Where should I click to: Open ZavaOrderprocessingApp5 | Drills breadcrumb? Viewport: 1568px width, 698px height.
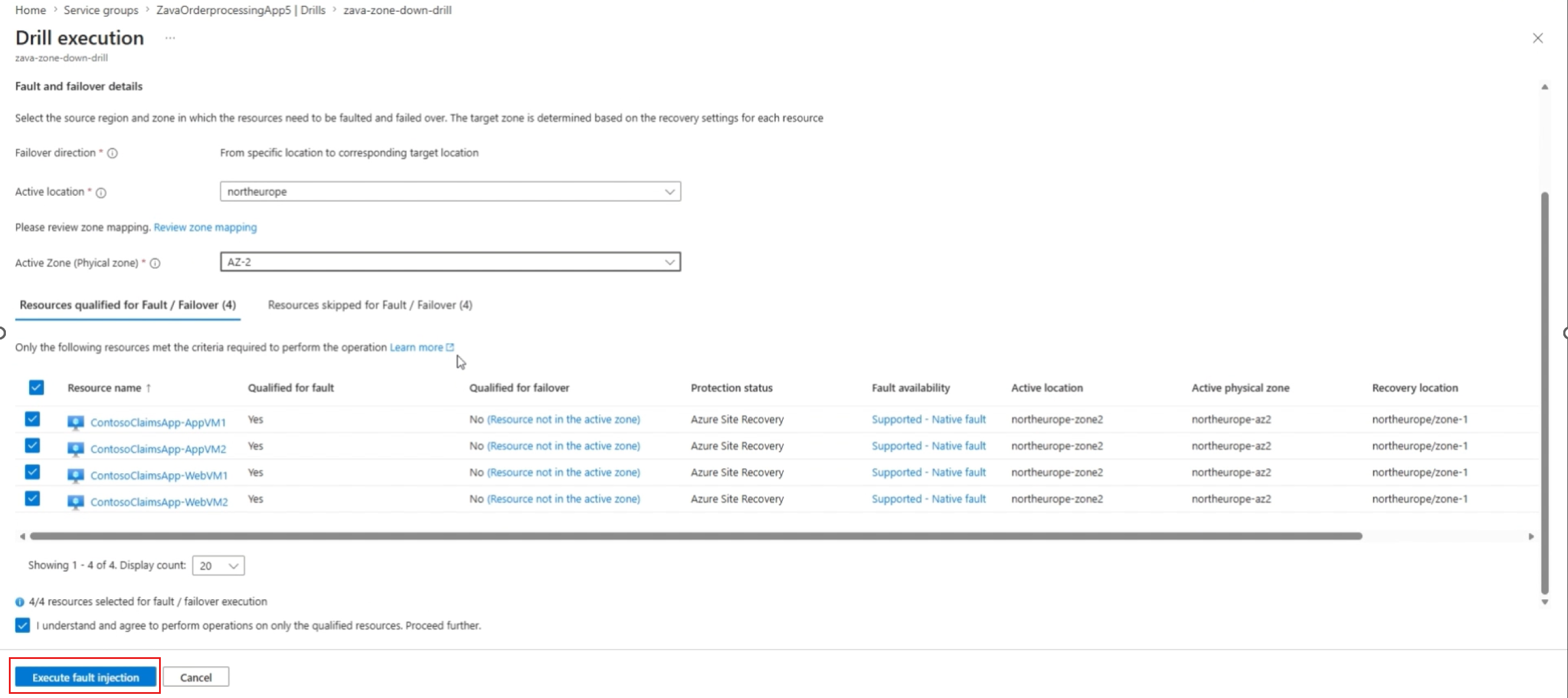pos(241,11)
